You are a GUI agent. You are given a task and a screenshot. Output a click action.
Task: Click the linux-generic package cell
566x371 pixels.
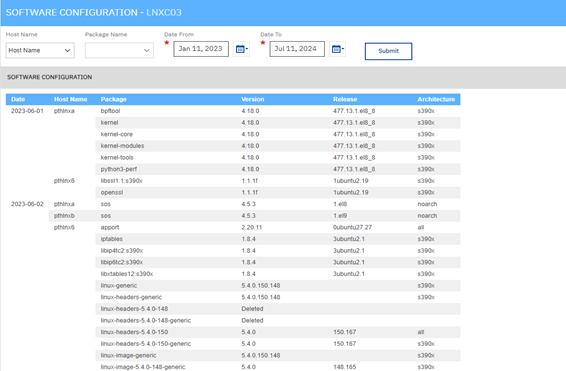[x=119, y=285]
